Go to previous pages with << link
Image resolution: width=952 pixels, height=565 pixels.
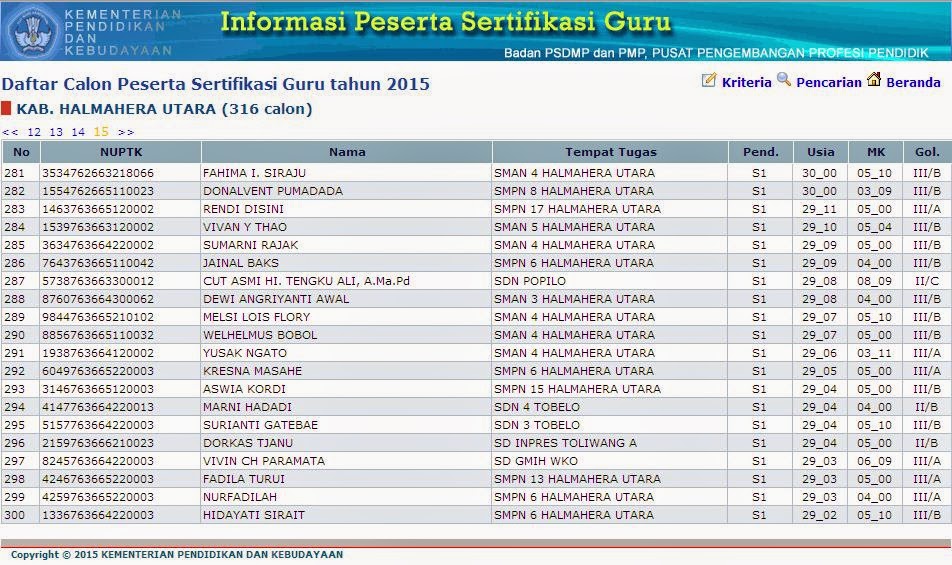click(x=10, y=132)
